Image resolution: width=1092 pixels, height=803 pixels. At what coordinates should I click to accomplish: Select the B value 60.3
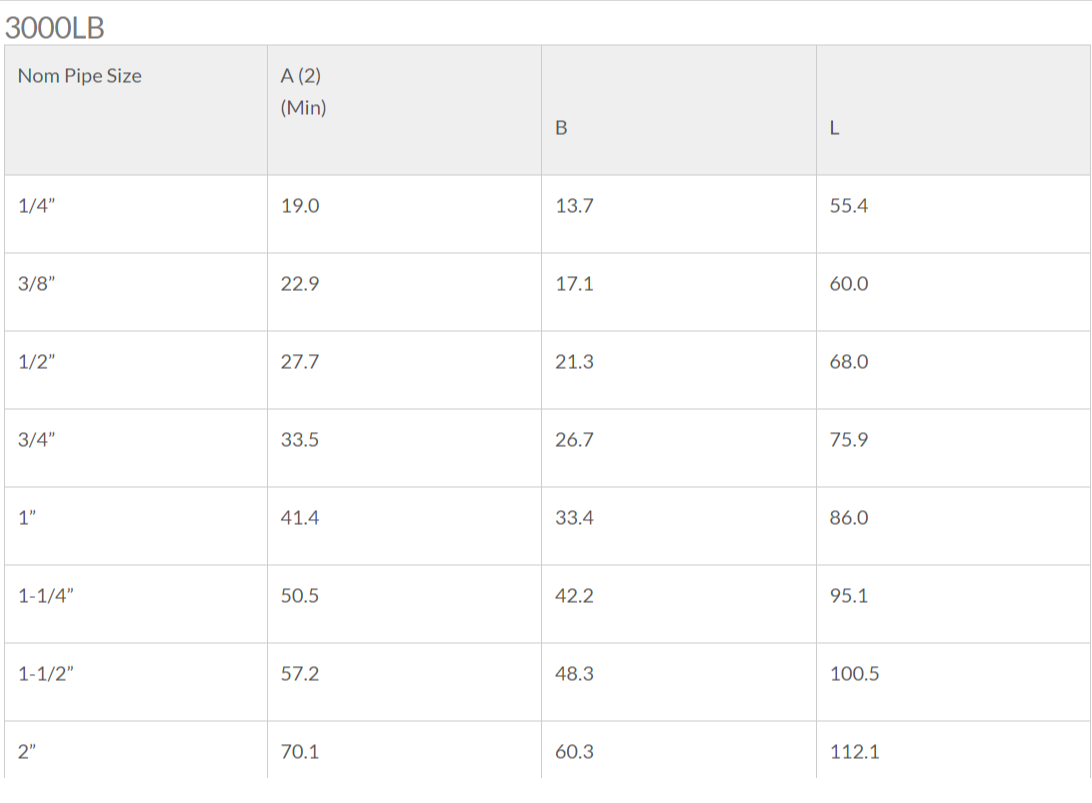[x=574, y=752]
